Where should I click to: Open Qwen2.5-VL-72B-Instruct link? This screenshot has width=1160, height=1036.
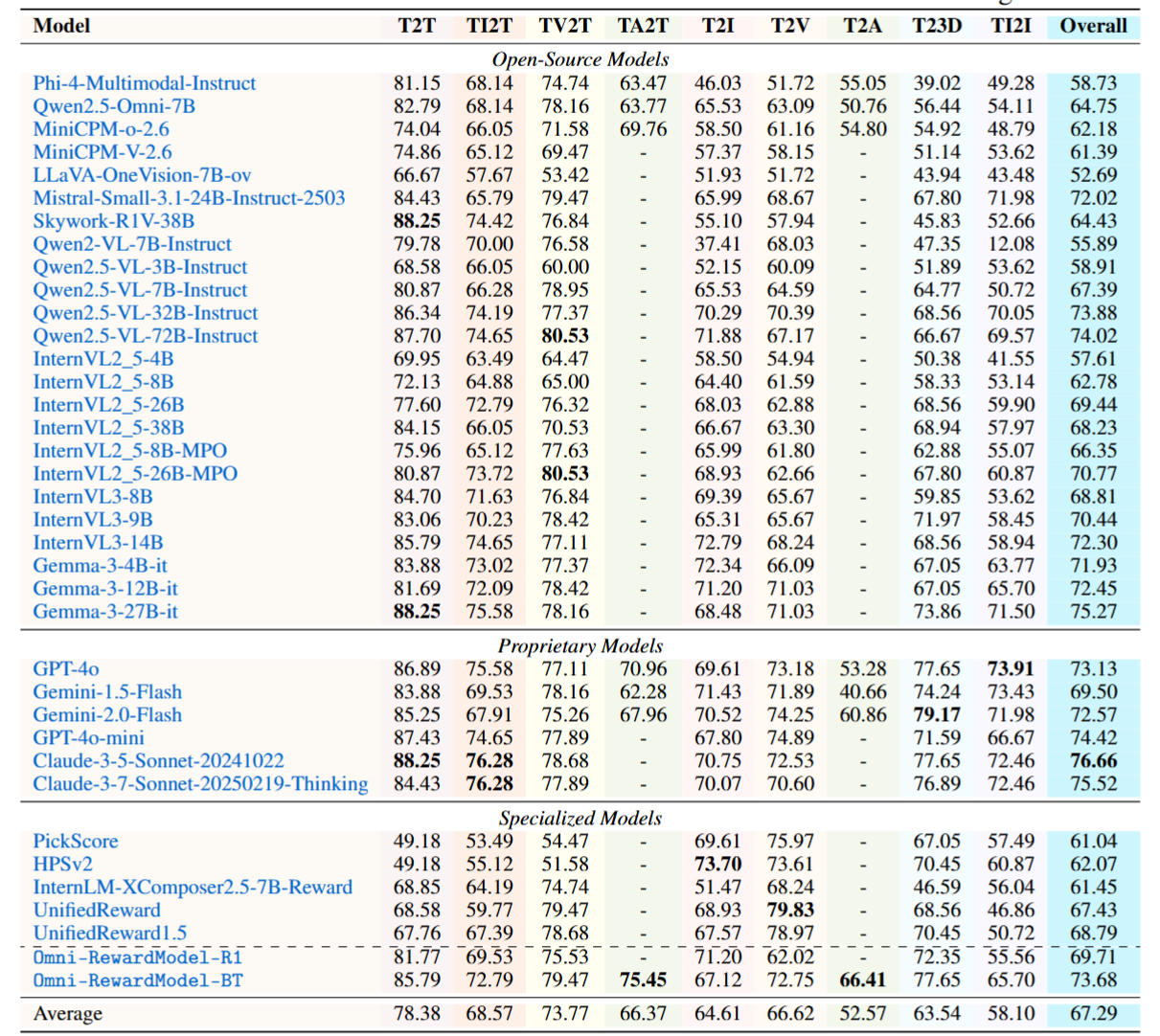[x=146, y=336]
